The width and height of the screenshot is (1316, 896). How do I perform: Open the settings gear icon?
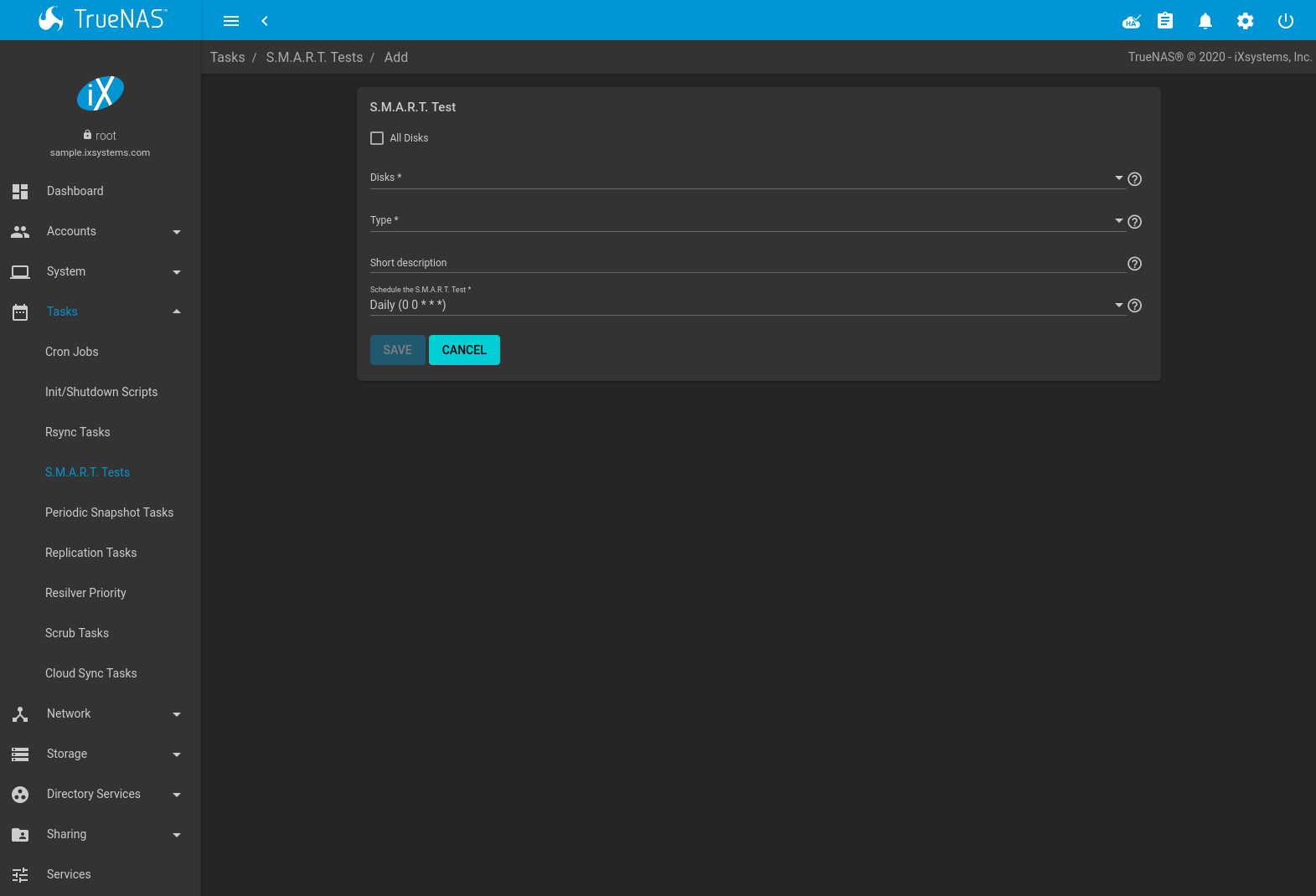[x=1246, y=21]
